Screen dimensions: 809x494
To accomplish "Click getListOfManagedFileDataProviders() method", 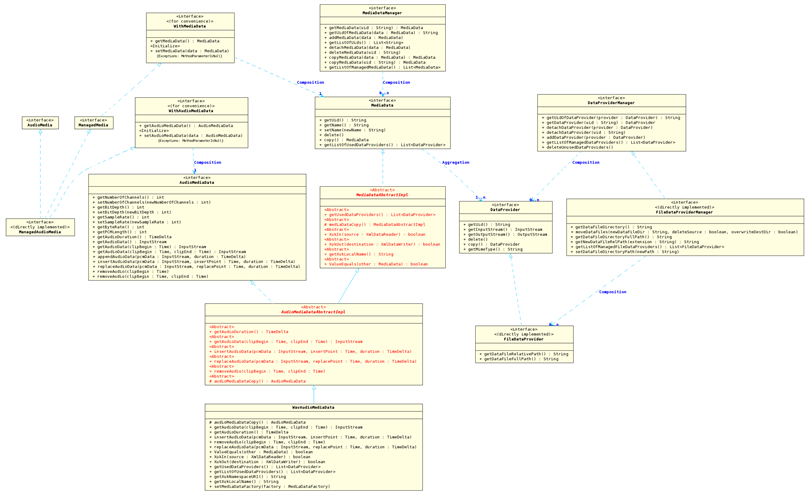I will [647, 247].
